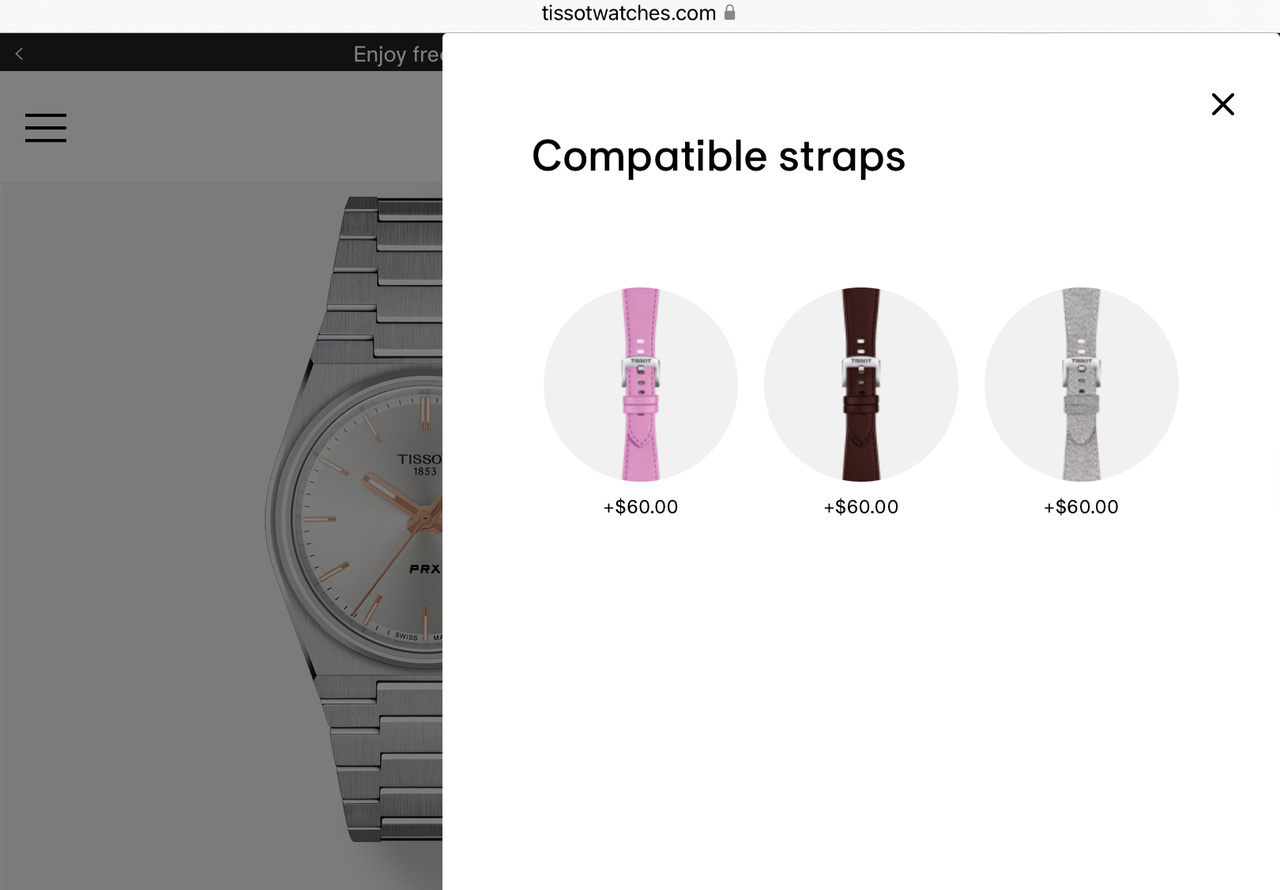
Task: Click the buckle on the pink strap
Action: pos(640,375)
